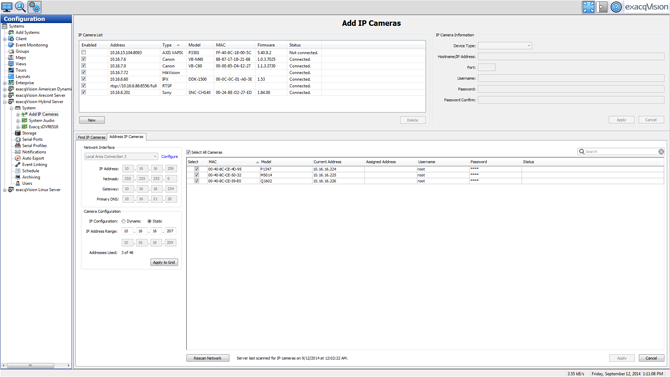Open Schedule tree item

31,171
